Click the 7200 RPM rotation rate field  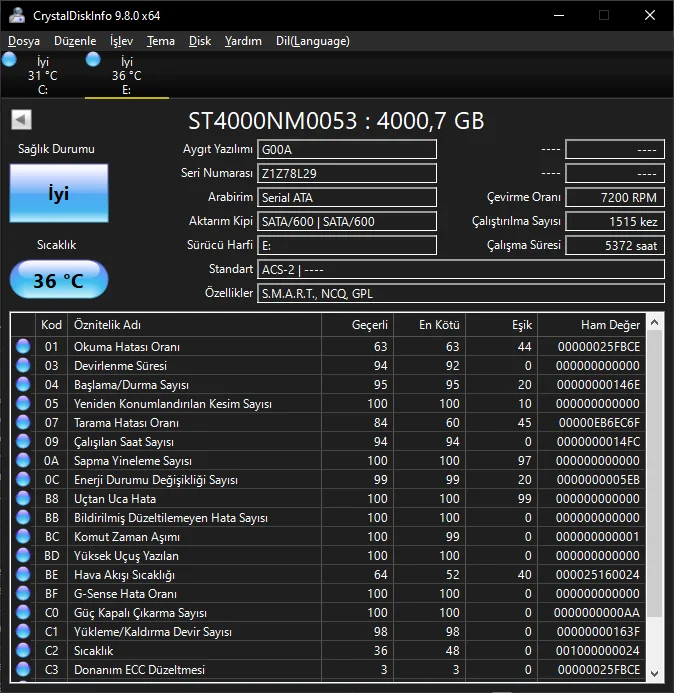coord(615,198)
